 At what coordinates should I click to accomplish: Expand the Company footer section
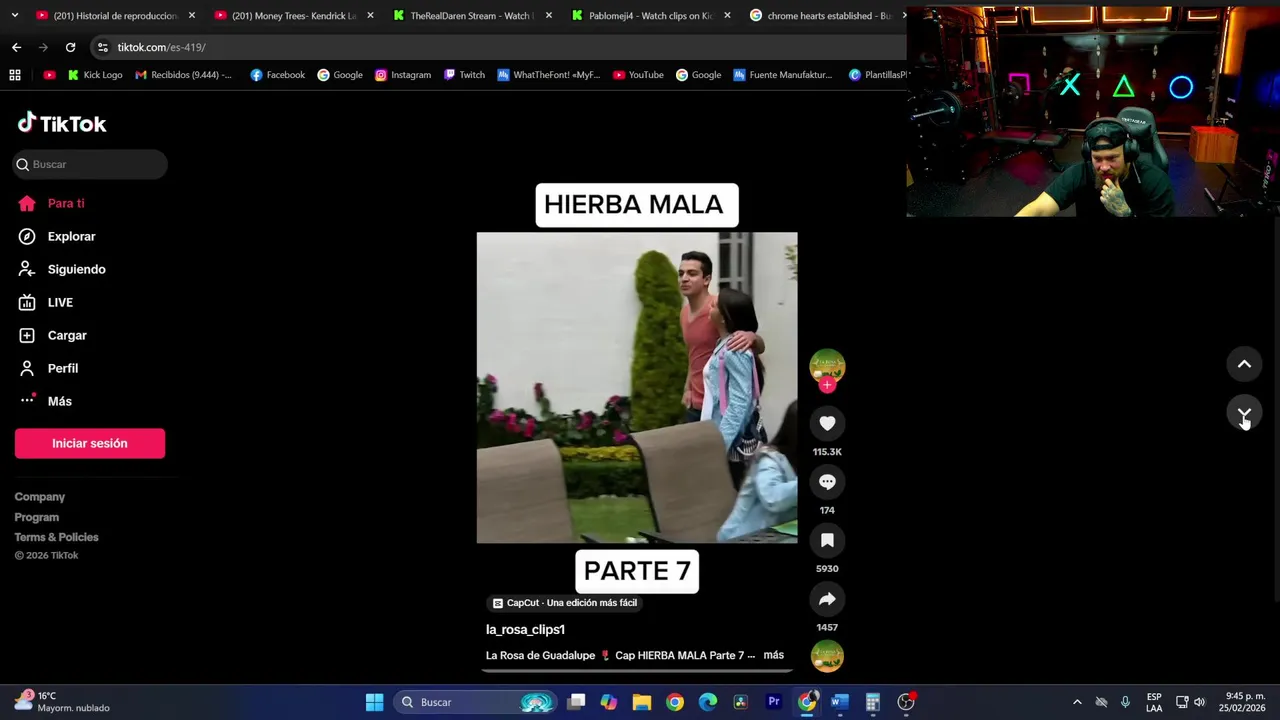tap(40, 497)
